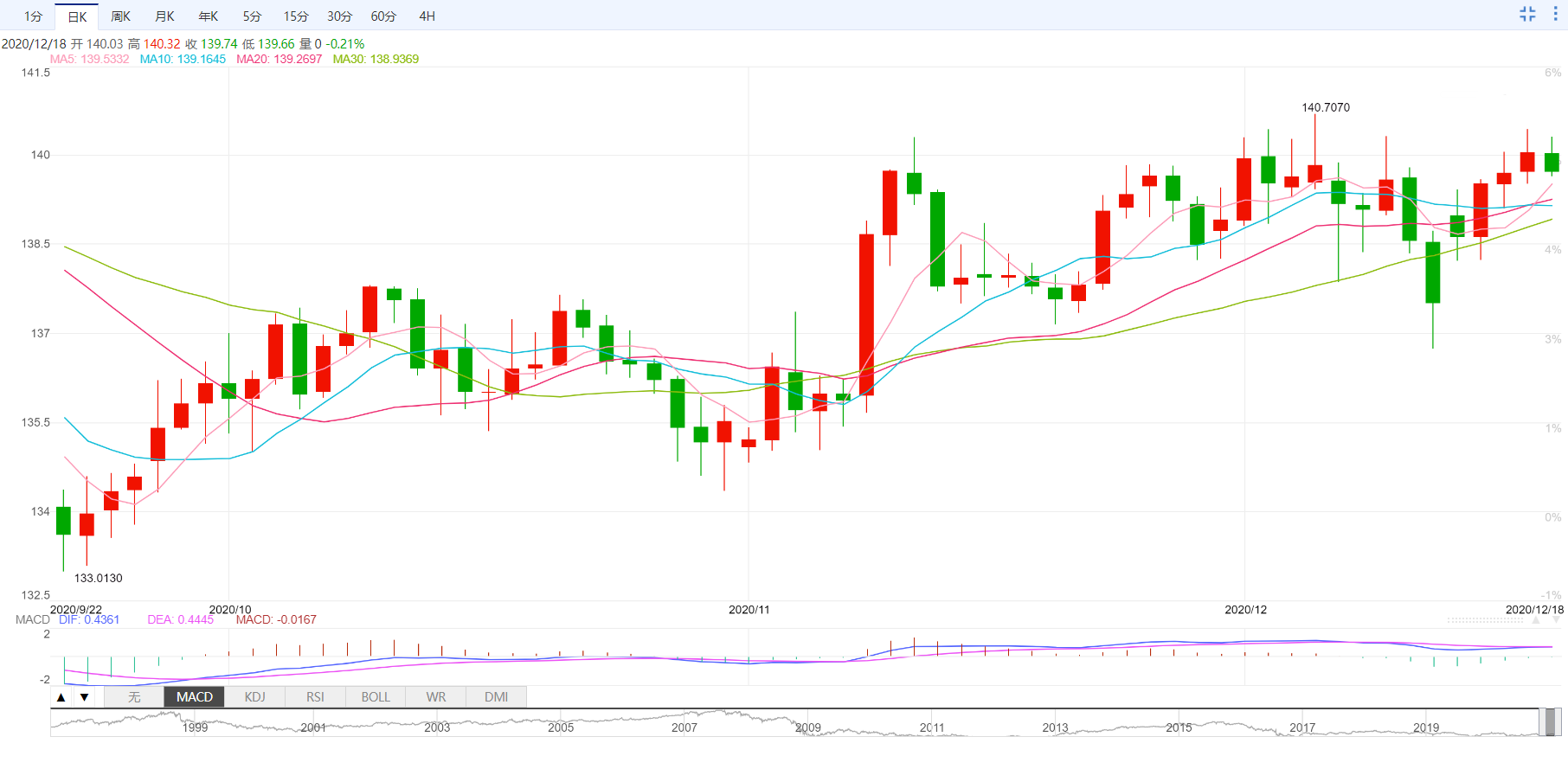Click the 138.5 price axis label

tap(35, 244)
